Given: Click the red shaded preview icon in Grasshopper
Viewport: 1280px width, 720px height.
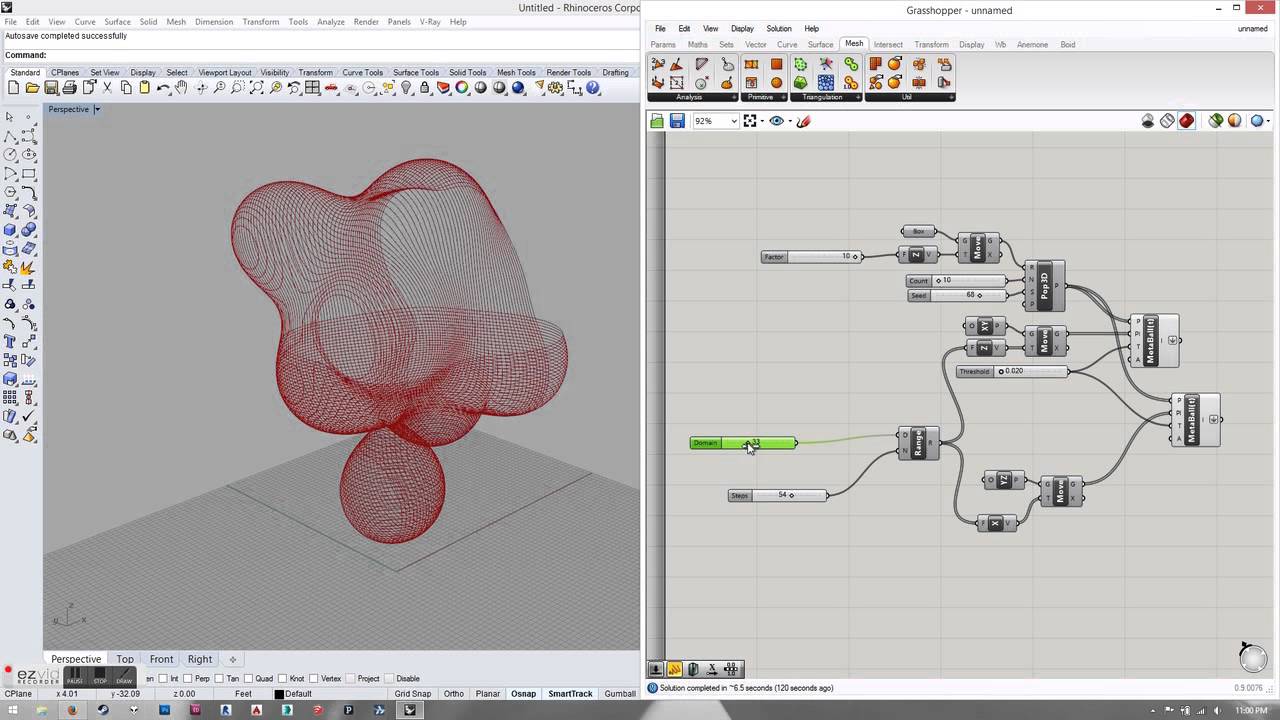Looking at the screenshot, I should coord(1186,121).
